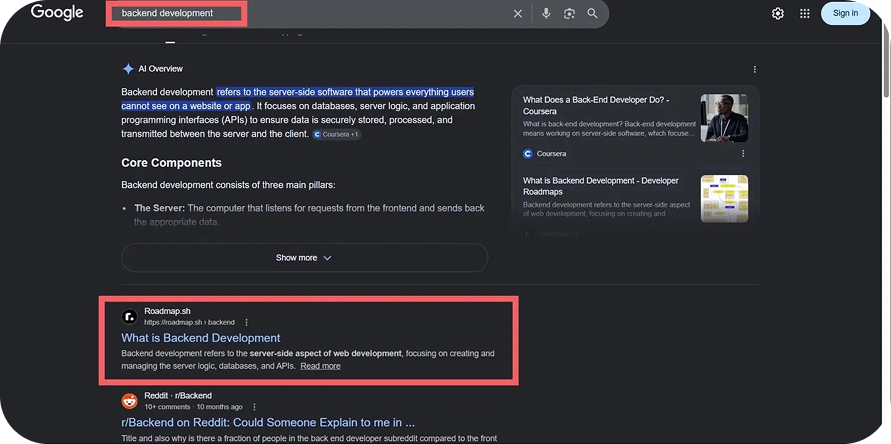Open r/Backend on Reddit result link
Image resolution: width=891 pixels, height=444 pixels.
[268, 422]
